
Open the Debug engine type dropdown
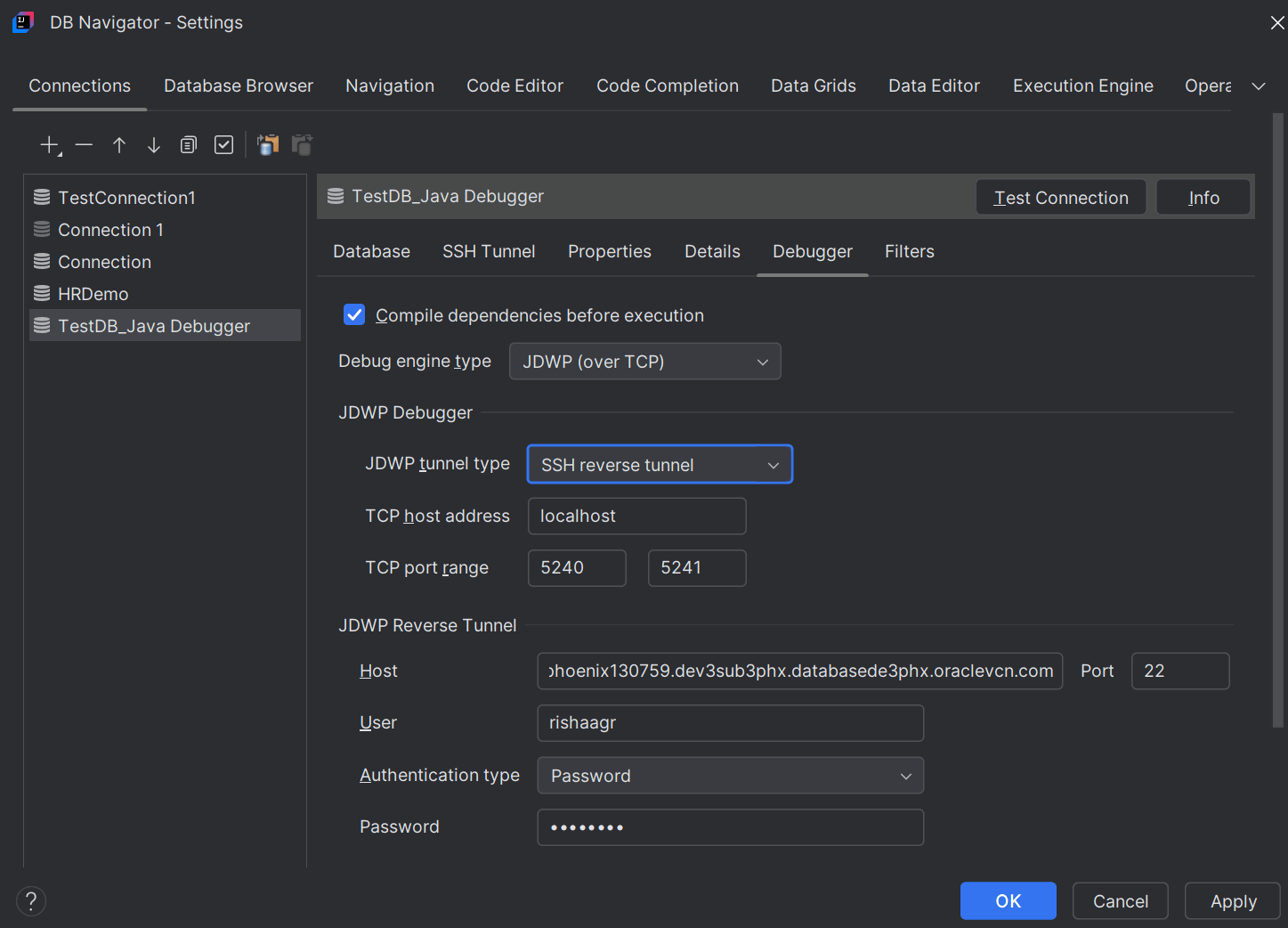coord(645,362)
